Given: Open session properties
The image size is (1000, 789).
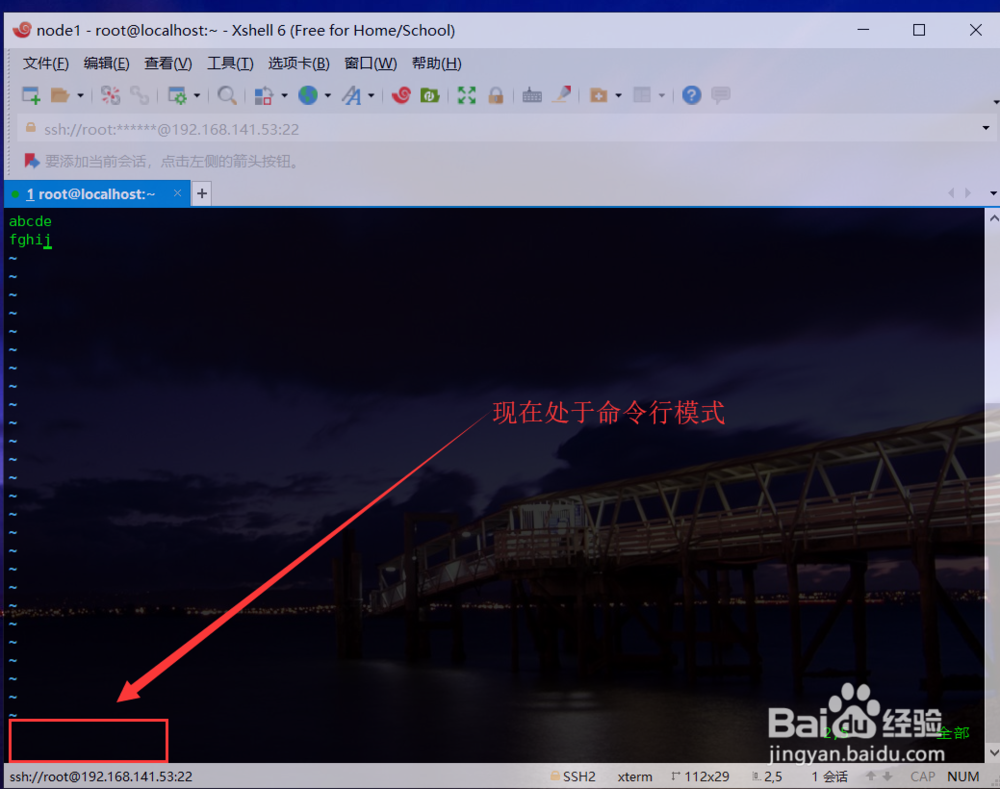Looking at the screenshot, I should (x=178, y=95).
